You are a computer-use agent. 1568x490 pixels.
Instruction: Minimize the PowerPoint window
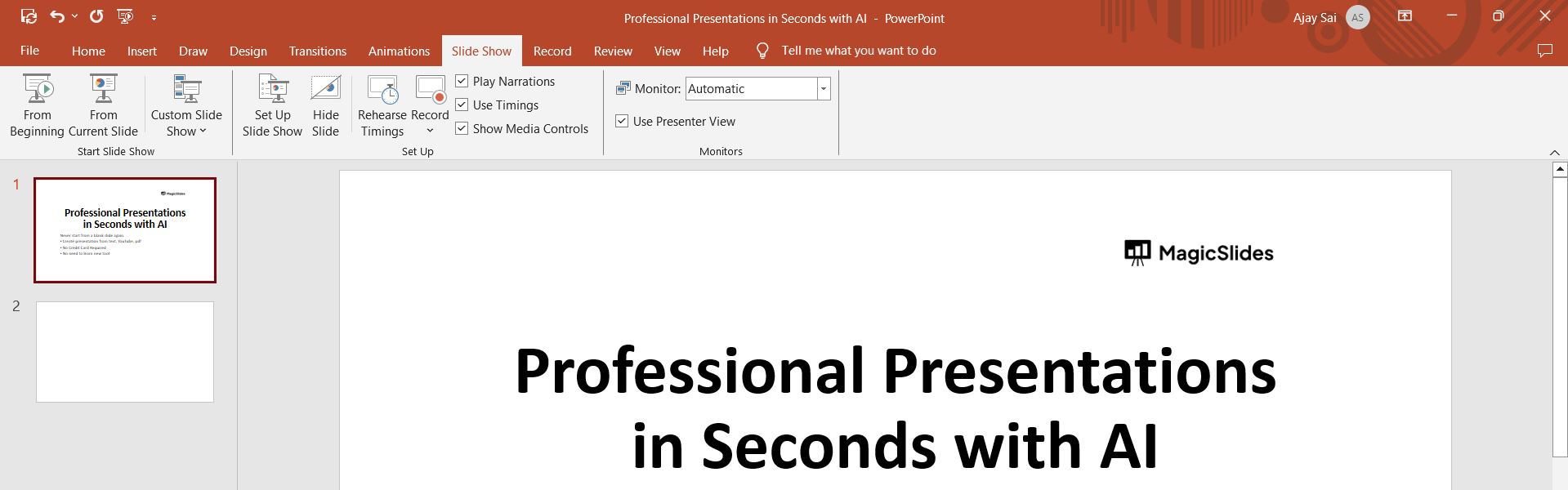tap(1452, 16)
